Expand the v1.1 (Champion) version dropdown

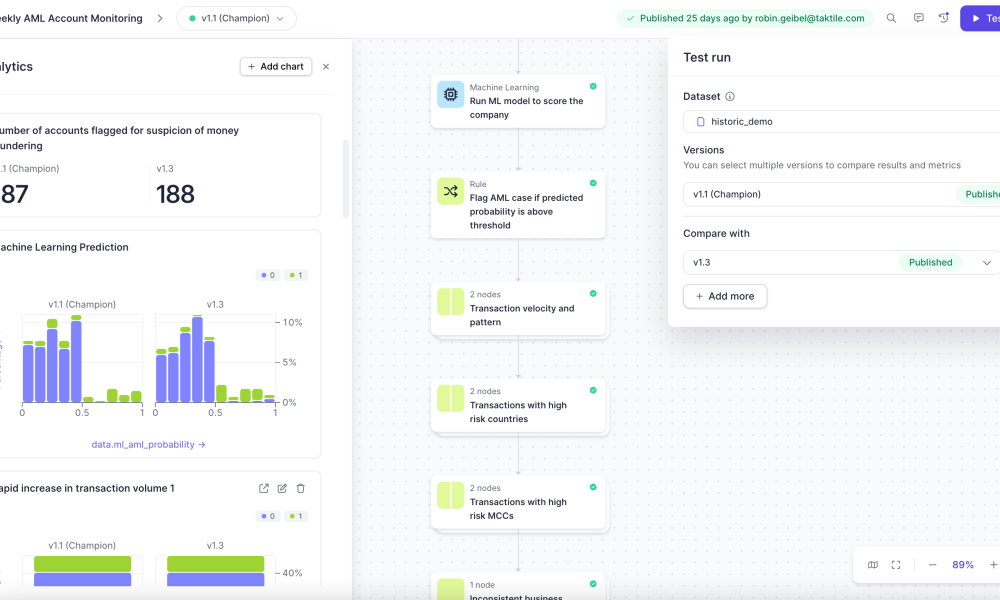237,18
